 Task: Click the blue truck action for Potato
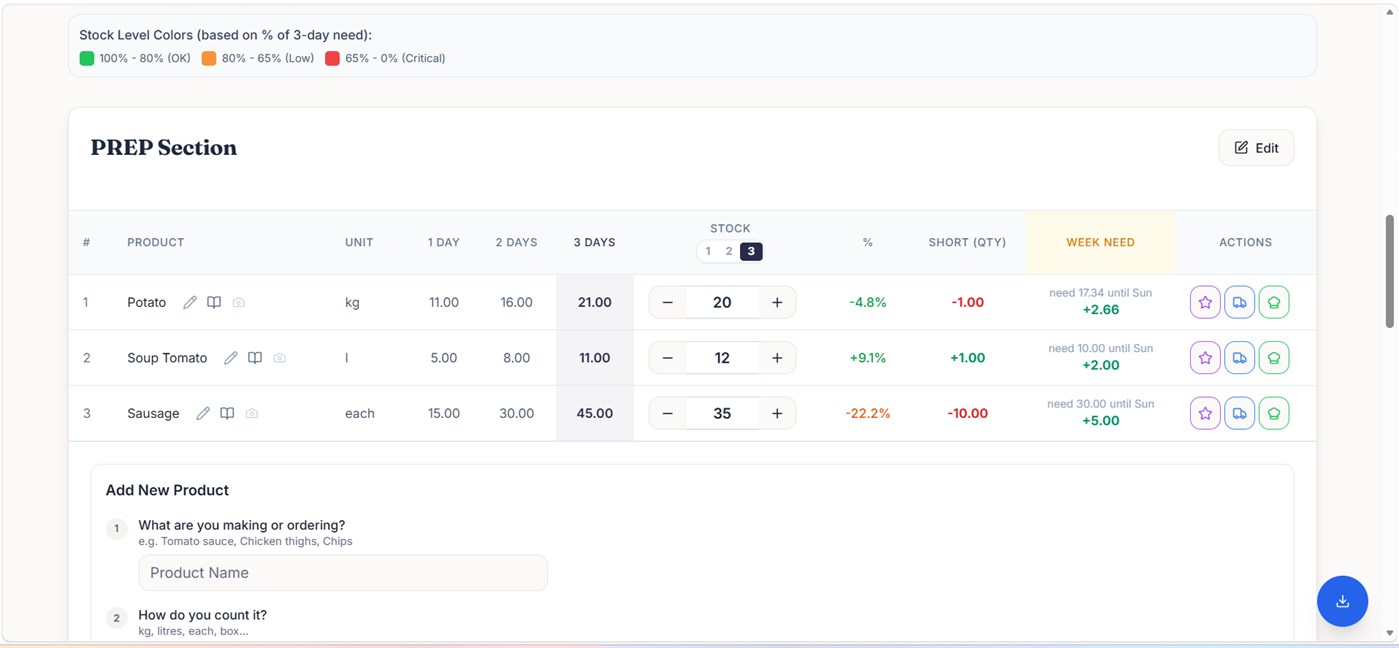(x=1240, y=302)
